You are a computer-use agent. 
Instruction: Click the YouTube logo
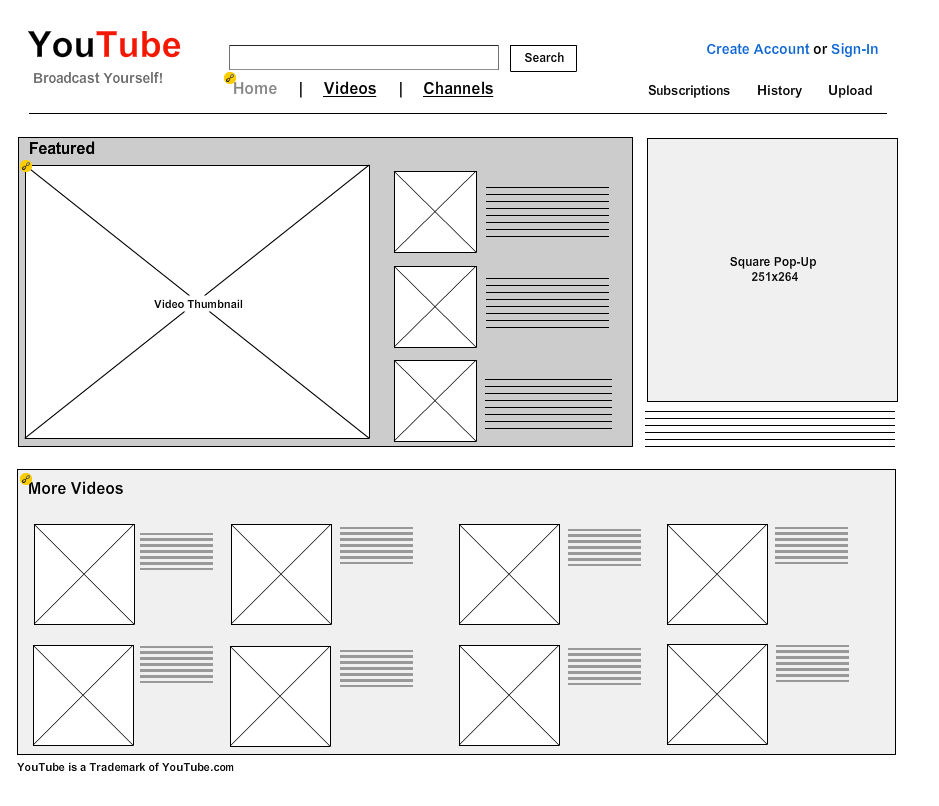[x=104, y=45]
